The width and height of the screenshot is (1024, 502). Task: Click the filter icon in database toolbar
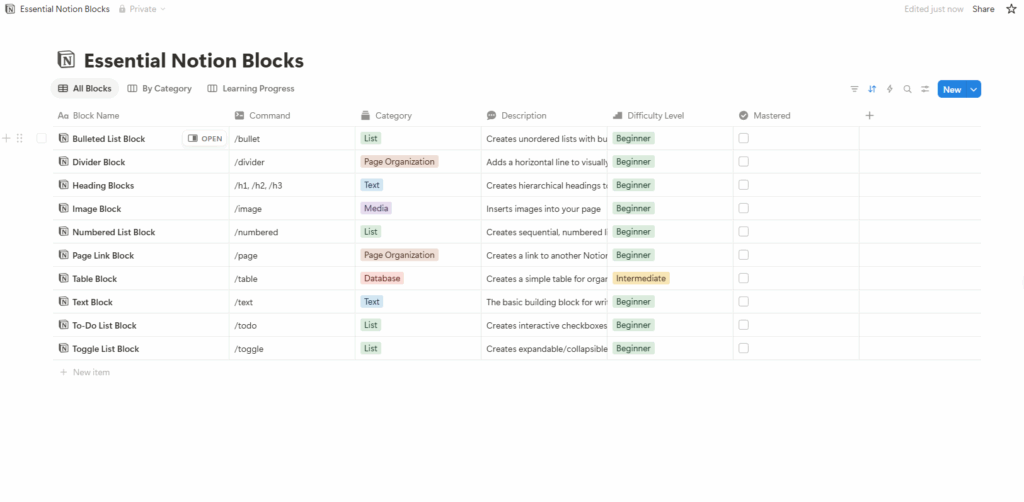tap(854, 89)
